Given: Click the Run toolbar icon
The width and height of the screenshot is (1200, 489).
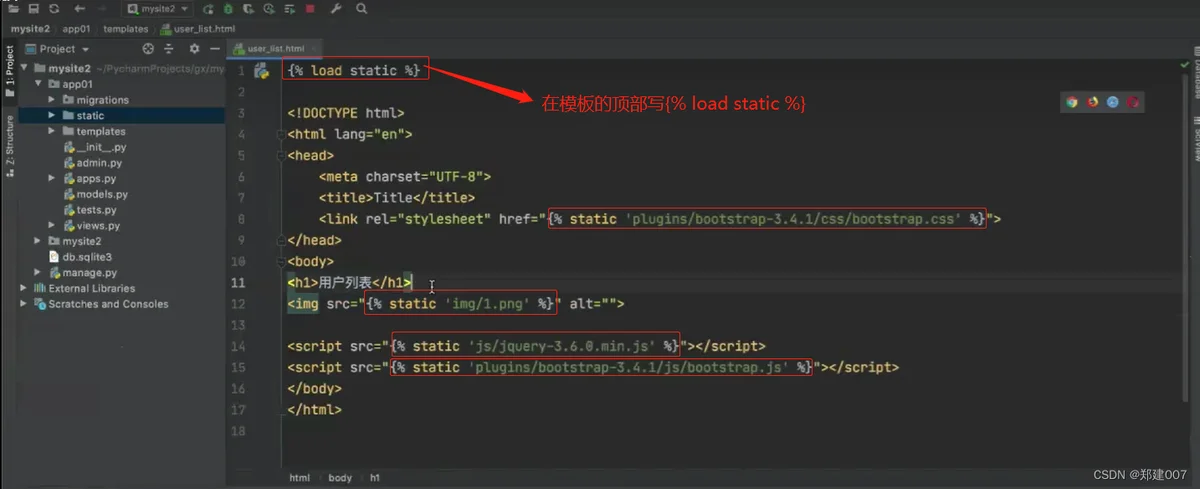Looking at the screenshot, I should tap(210, 8).
